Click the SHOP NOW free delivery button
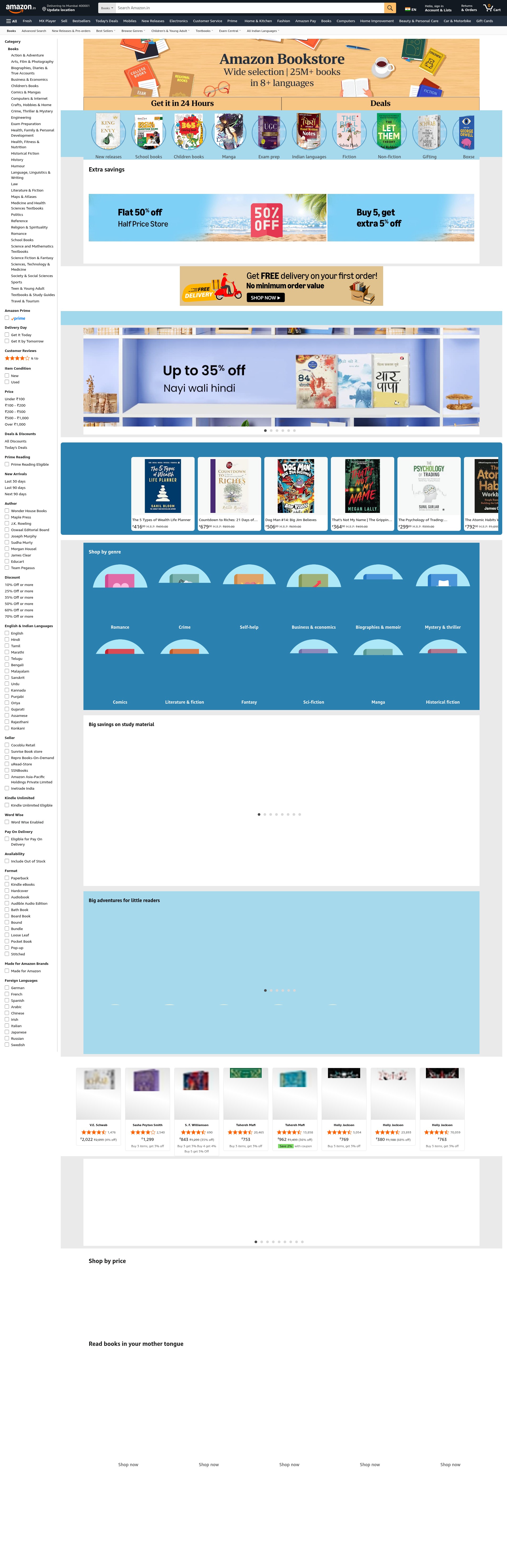The height and width of the screenshot is (1568, 507). click(x=266, y=298)
